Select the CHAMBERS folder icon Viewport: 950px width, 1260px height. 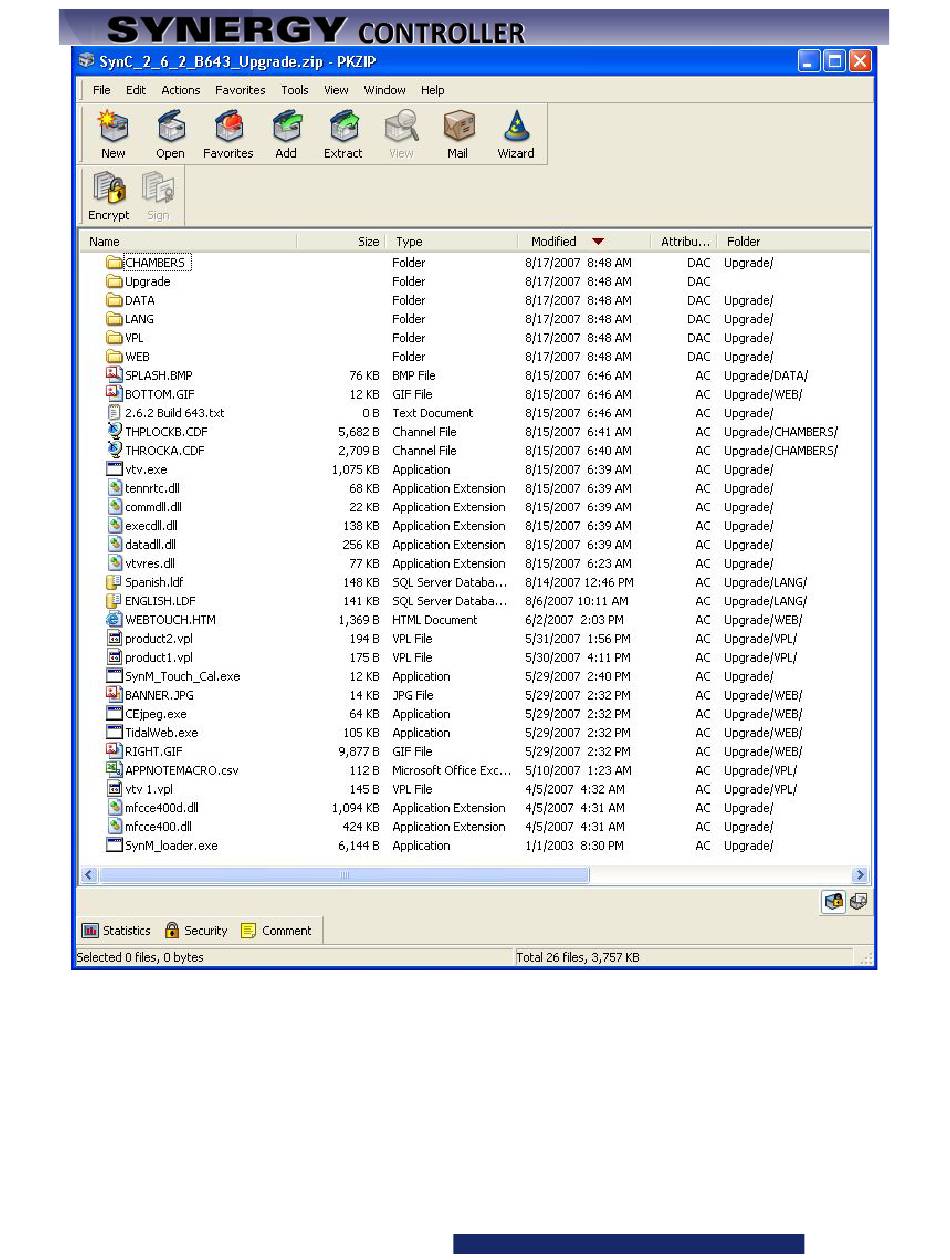point(114,263)
